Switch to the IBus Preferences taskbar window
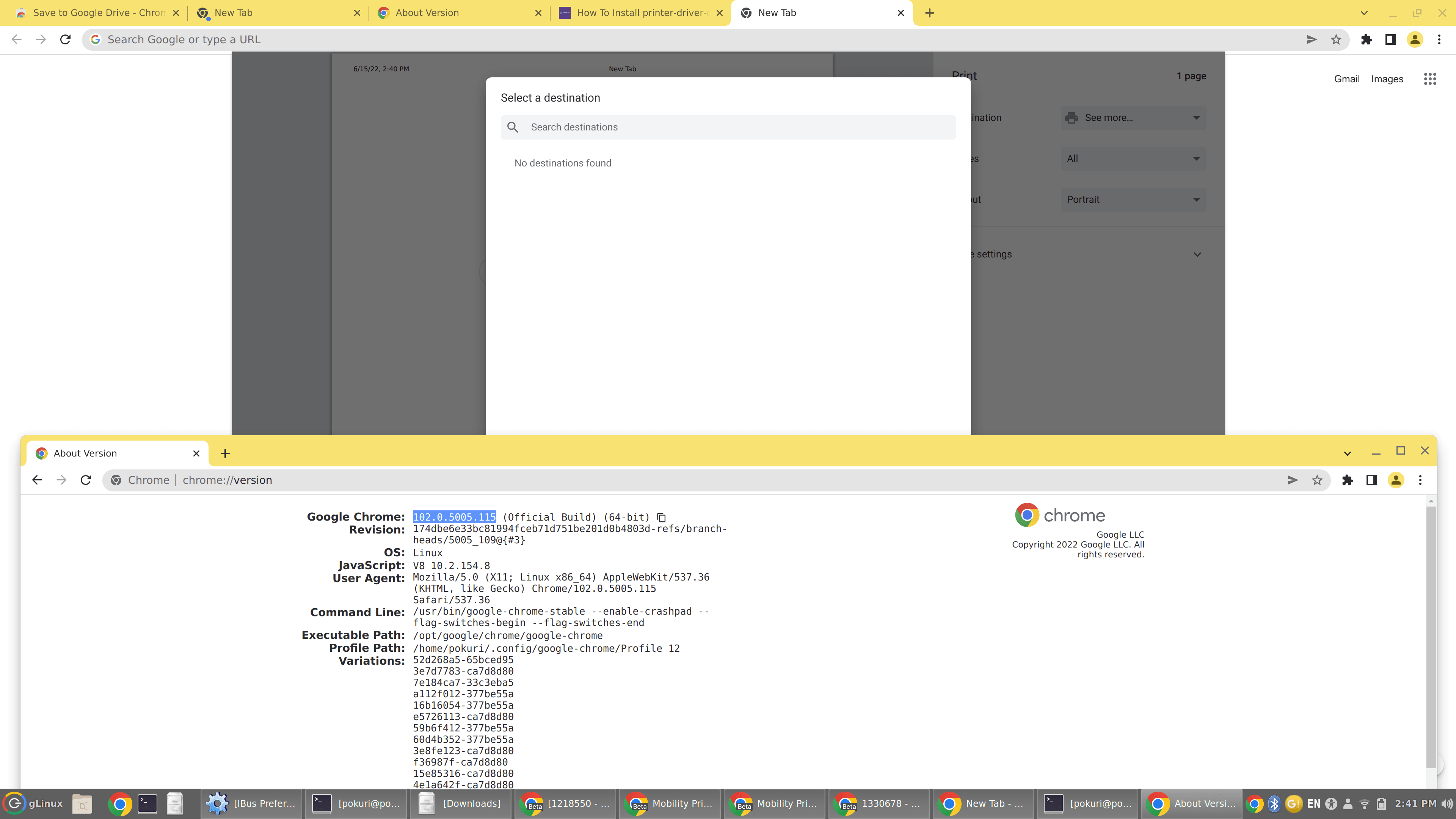Image resolution: width=1456 pixels, height=819 pixels. (x=251, y=803)
